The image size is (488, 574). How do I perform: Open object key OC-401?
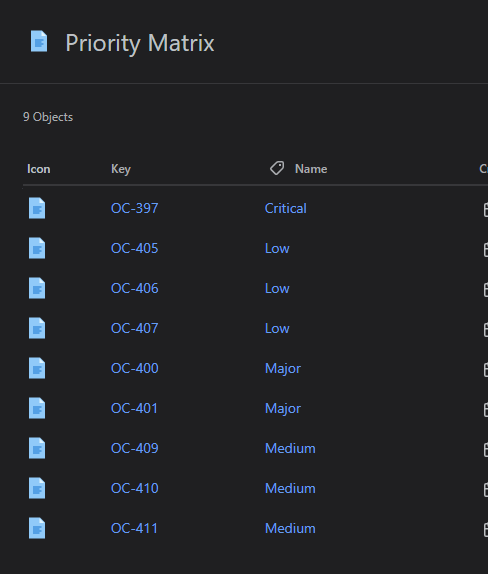tap(134, 408)
